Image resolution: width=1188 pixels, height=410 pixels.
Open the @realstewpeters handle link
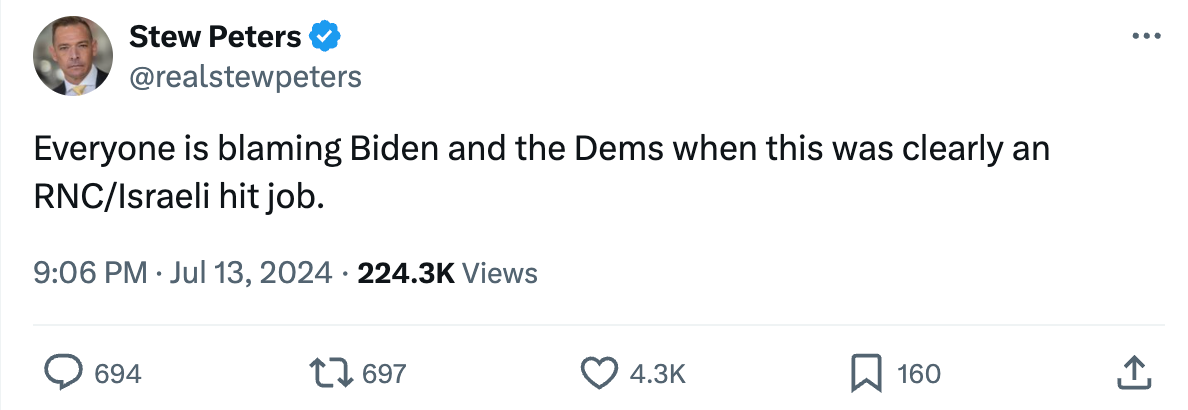click(245, 76)
